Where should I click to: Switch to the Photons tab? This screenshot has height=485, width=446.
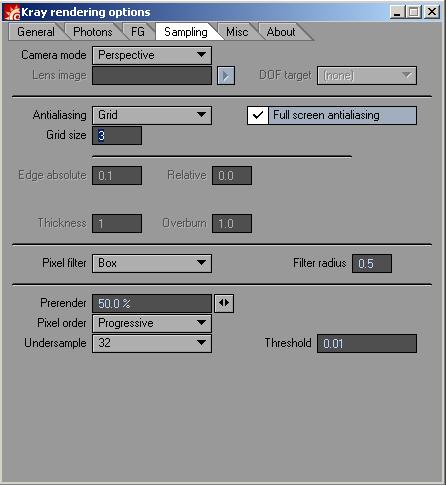[x=93, y=32]
